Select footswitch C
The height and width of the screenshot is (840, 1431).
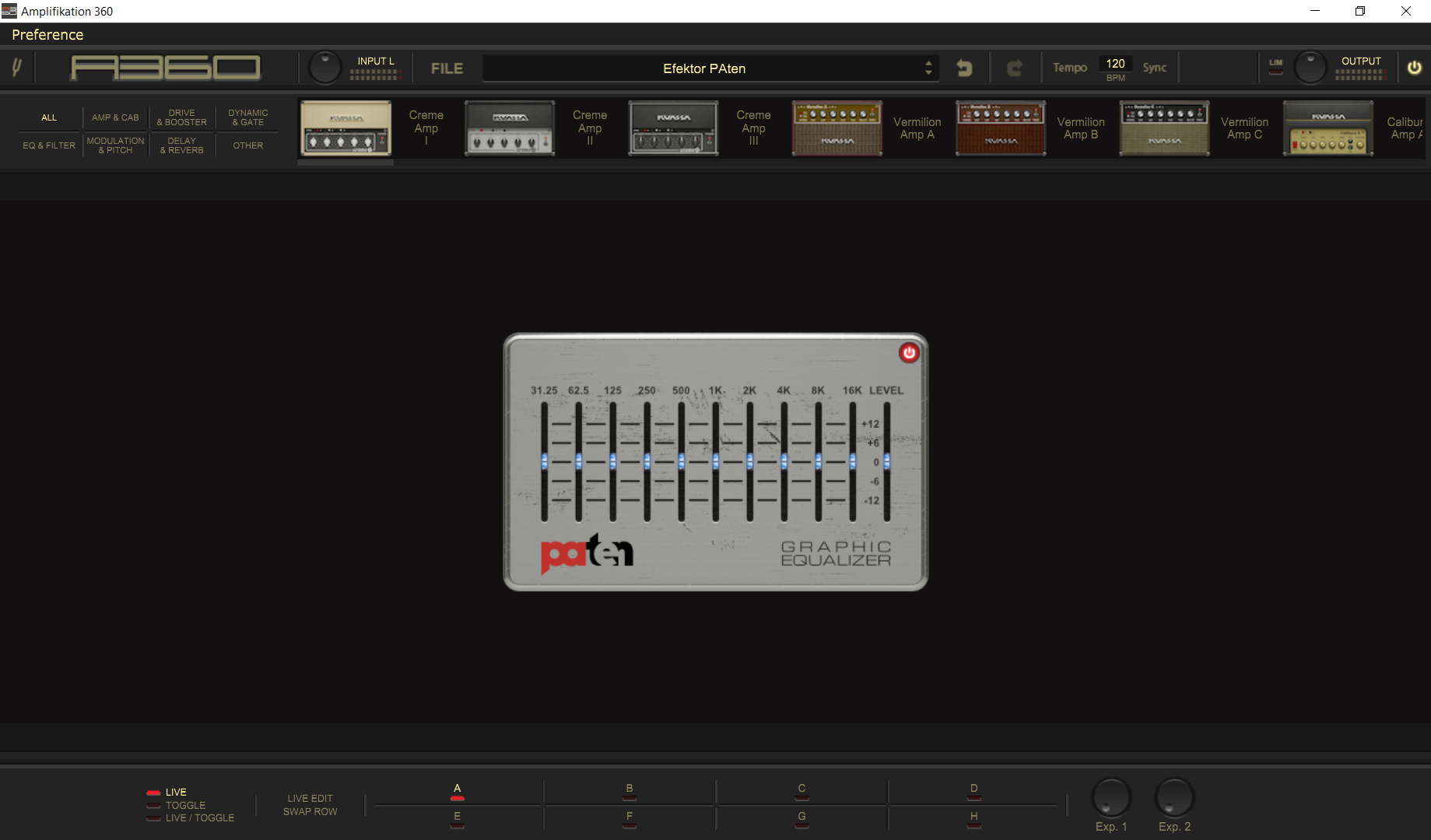click(x=801, y=792)
